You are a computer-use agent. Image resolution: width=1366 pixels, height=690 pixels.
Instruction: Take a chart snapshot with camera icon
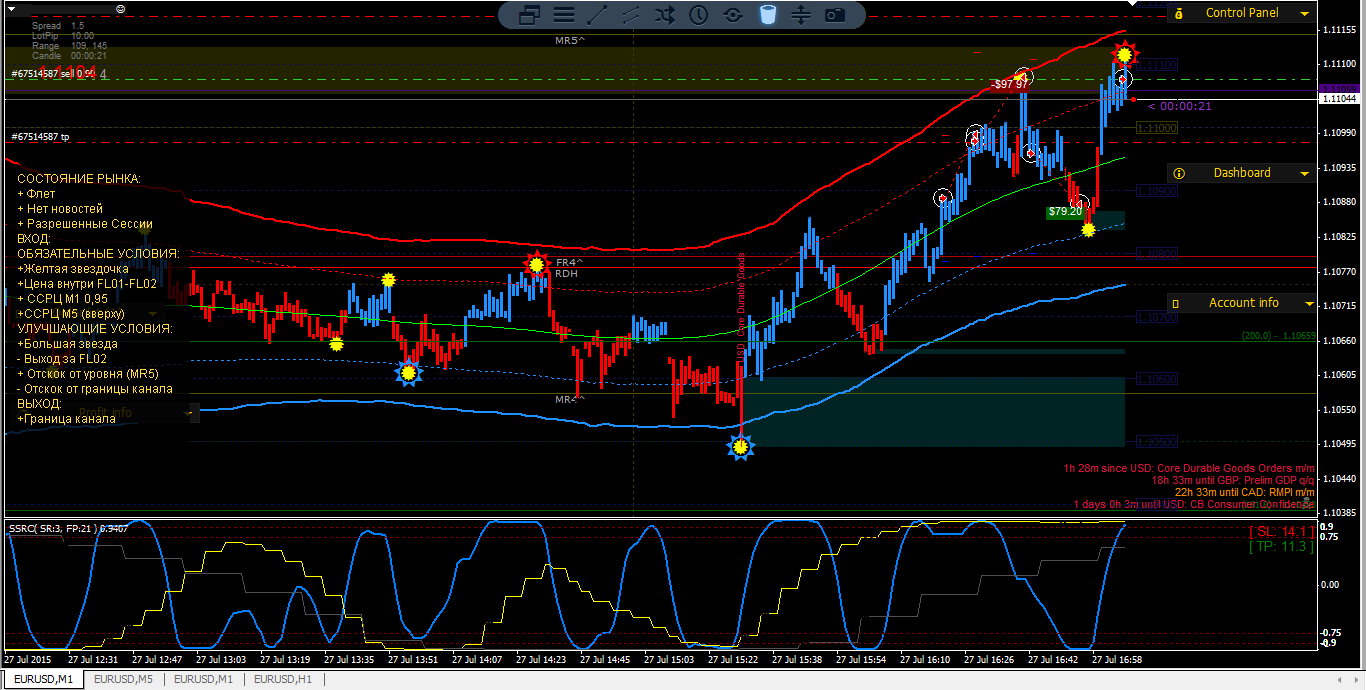(x=835, y=15)
